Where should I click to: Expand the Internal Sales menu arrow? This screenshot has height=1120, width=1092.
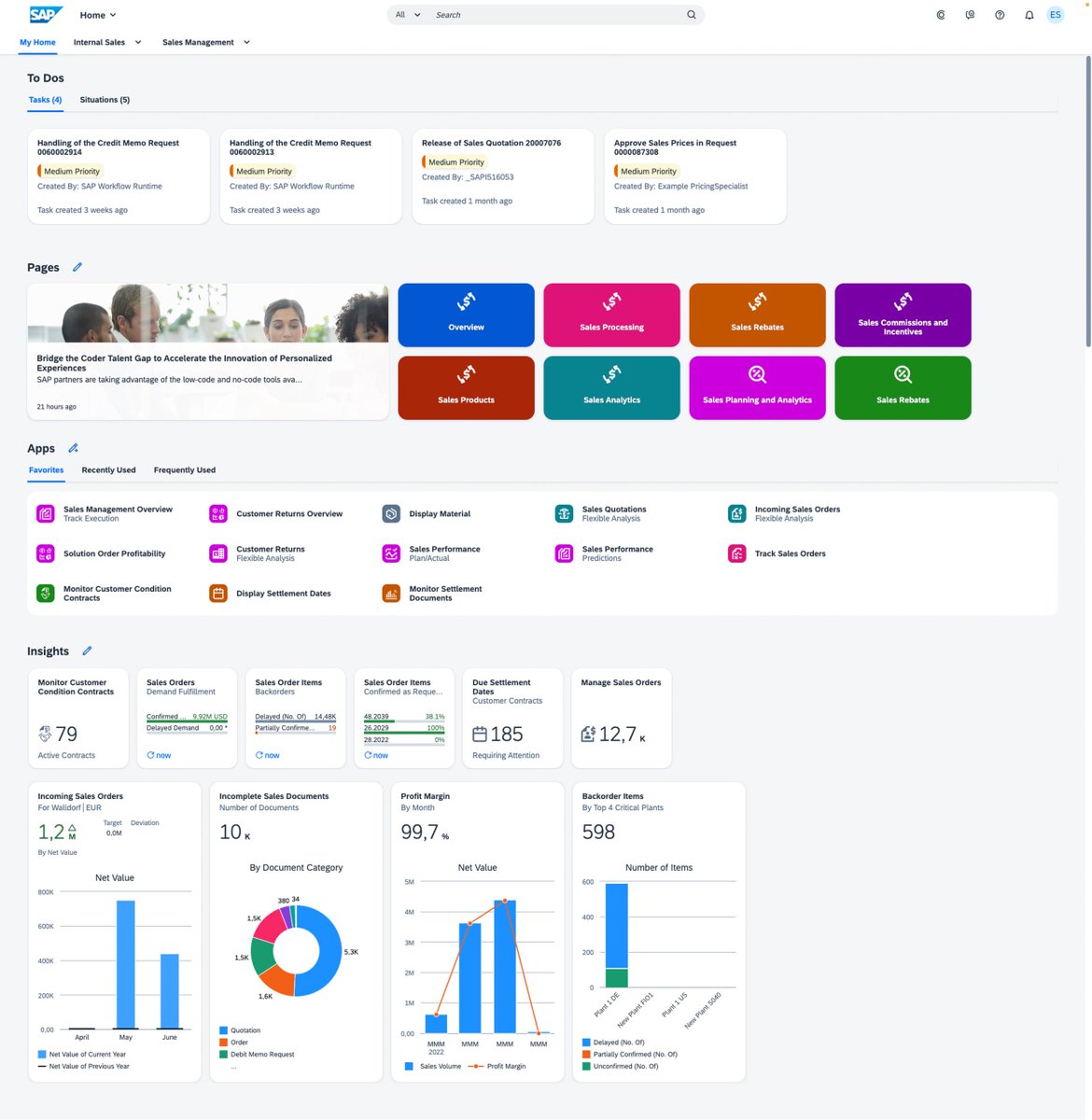click(138, 42)
